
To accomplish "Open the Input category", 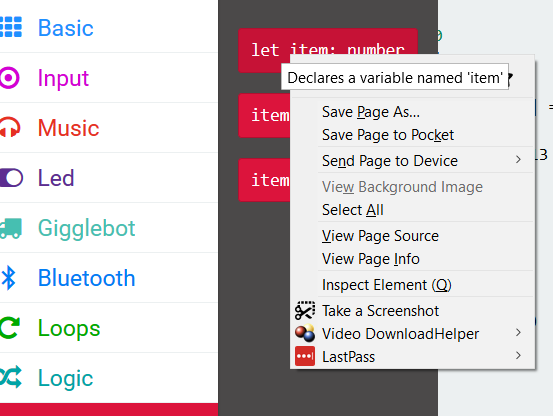I will click(x=109, y=78).
